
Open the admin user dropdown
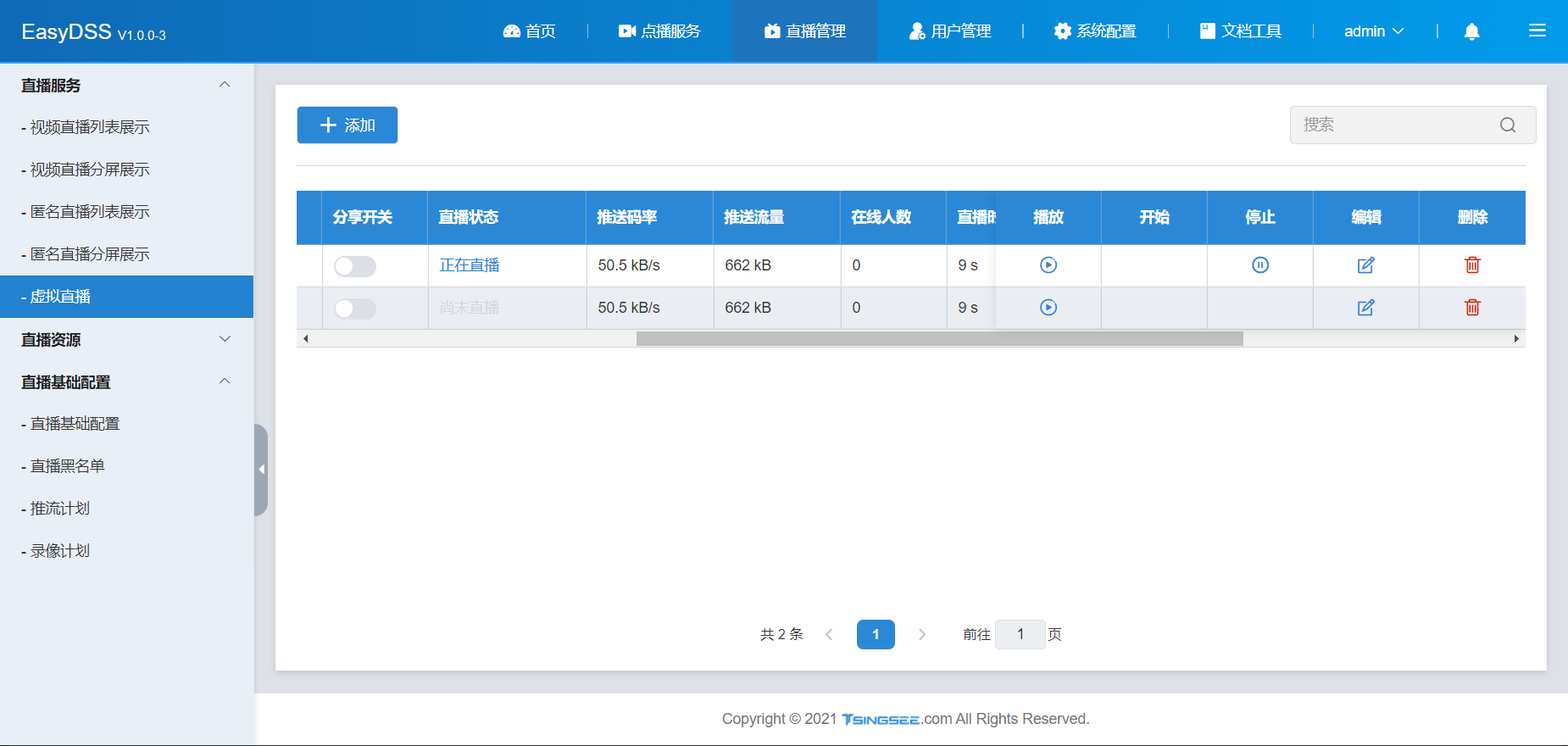pos(1374,31)
